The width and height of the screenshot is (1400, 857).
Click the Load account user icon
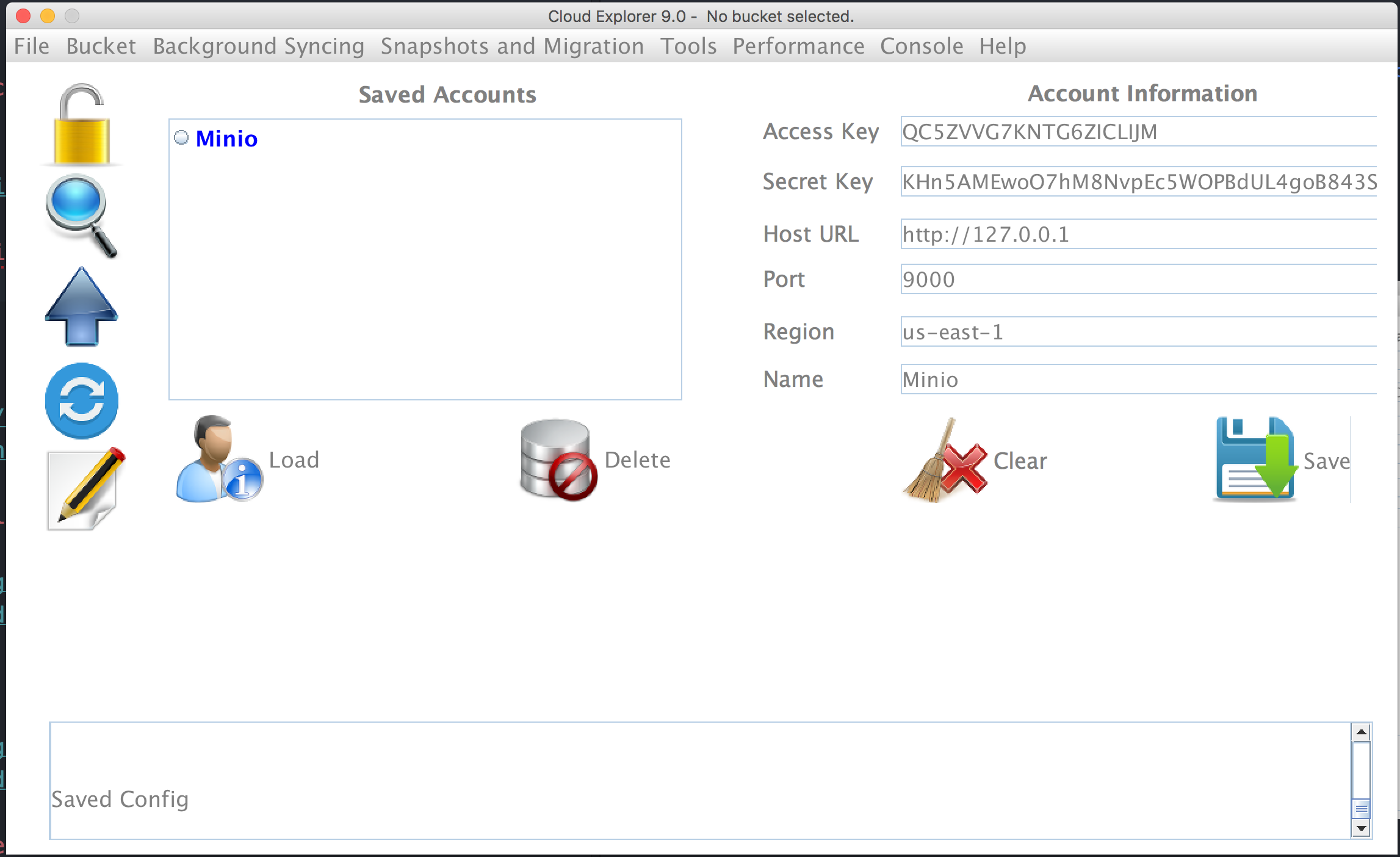click(218, 459)
